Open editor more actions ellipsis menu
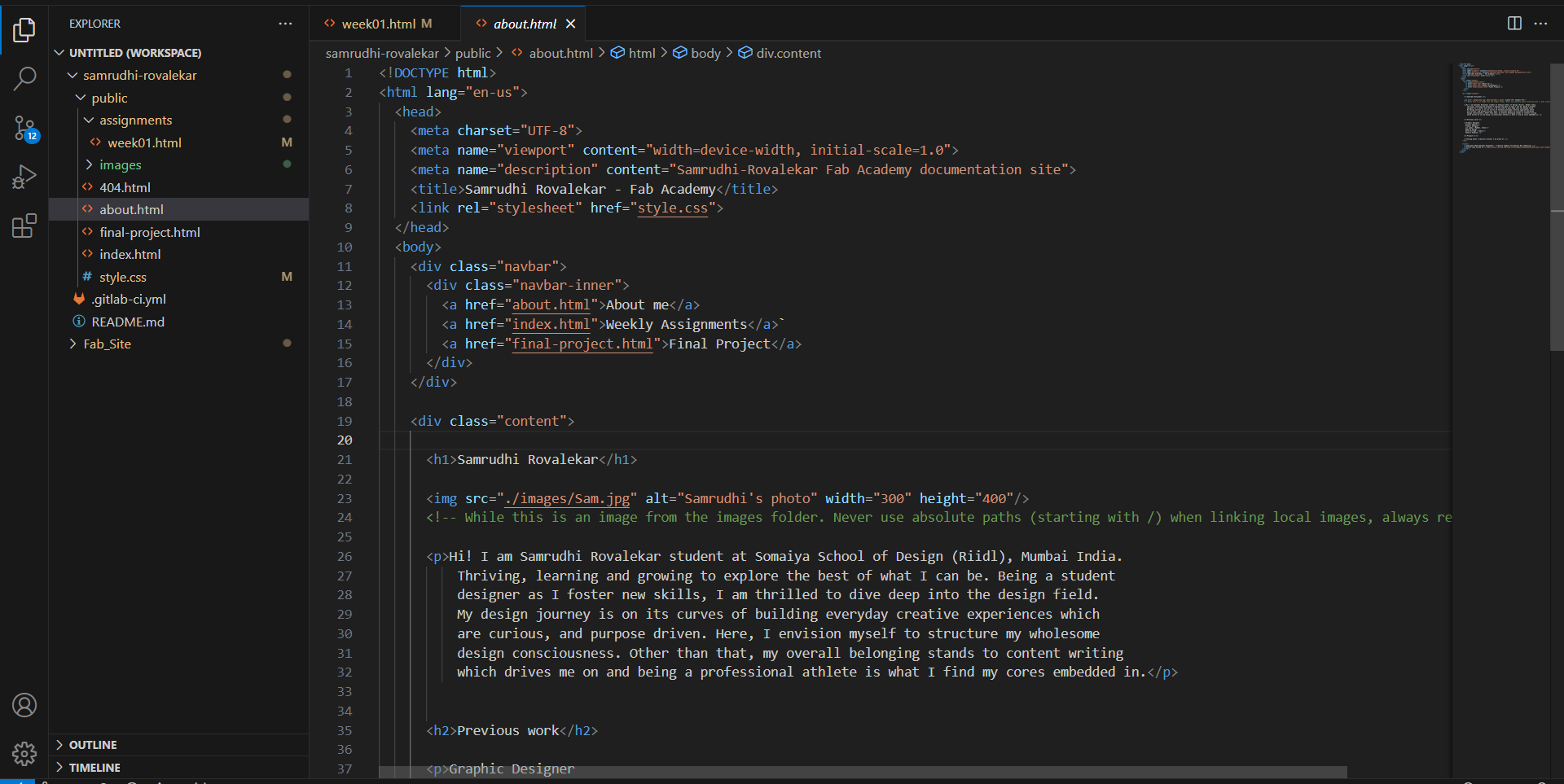Image resolution: width=1564 pixels, height=784 pixels. (1540, 24)
